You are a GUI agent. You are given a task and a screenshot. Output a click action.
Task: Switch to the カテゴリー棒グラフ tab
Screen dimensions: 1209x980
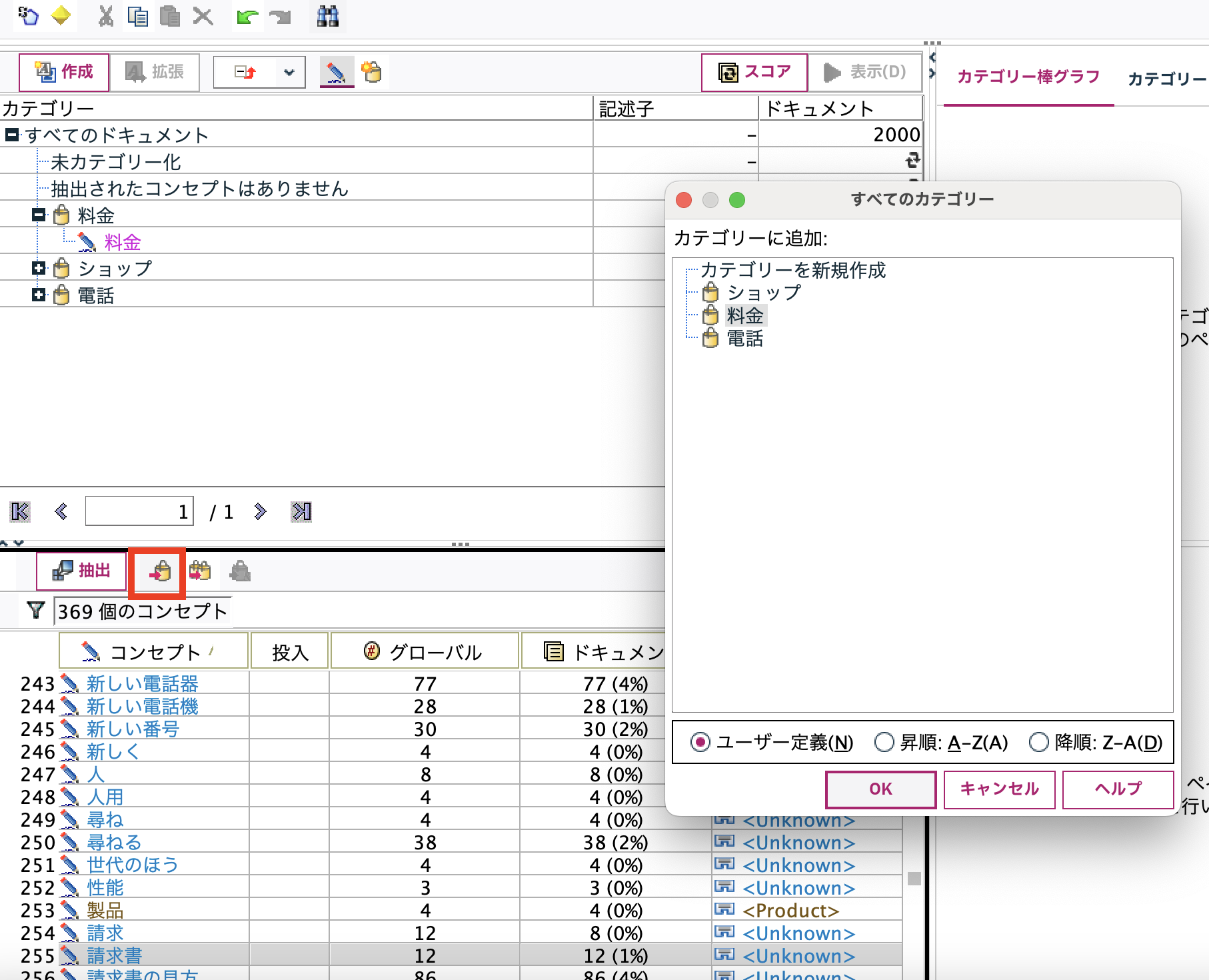click(x=1028, y=77)
